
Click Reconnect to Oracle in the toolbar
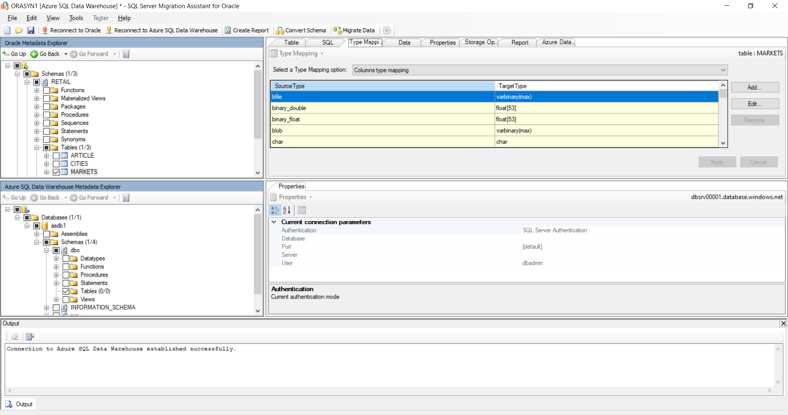(x=71, y=31)
